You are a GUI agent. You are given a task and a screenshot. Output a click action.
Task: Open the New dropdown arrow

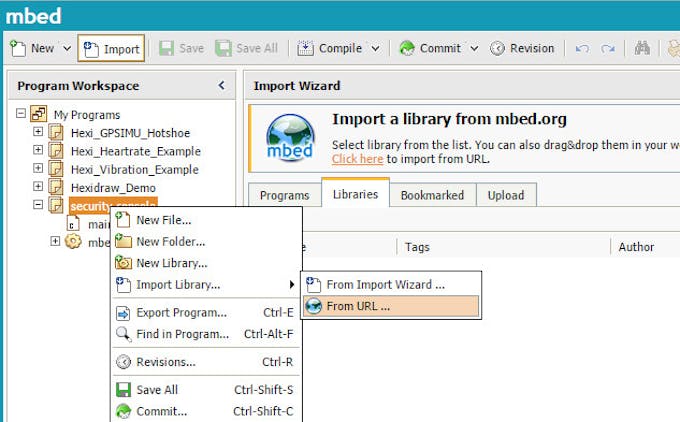coord(67,48)
